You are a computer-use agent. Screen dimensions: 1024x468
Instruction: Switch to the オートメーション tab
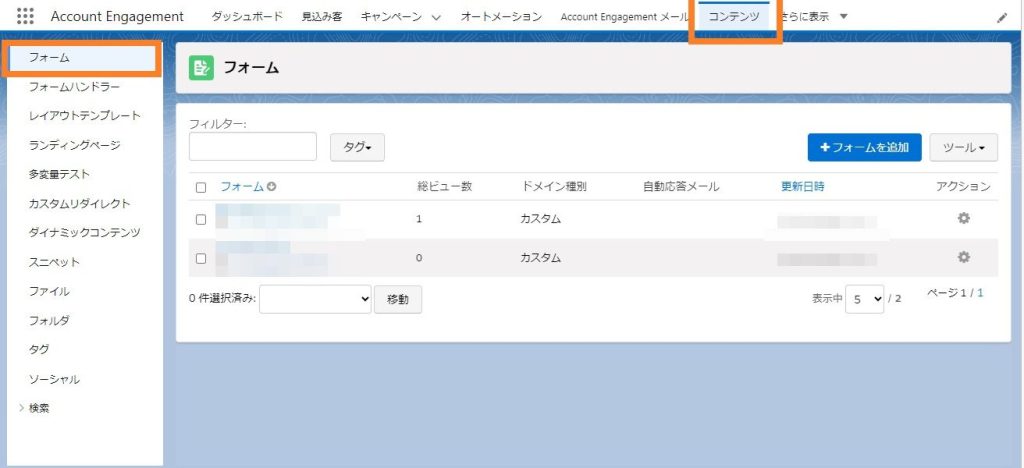coord(501,17)
